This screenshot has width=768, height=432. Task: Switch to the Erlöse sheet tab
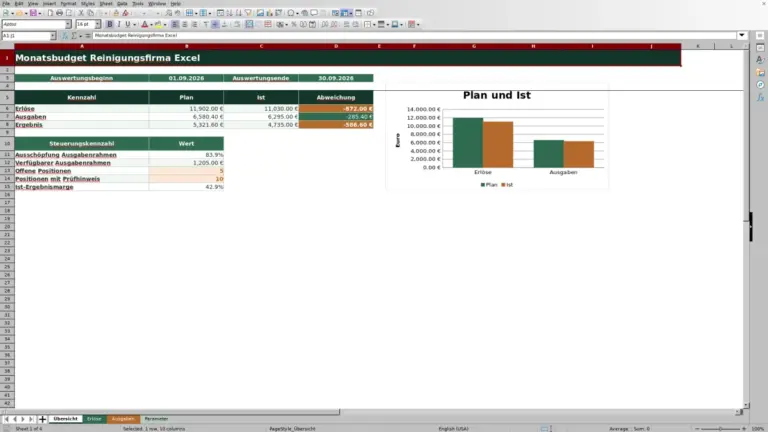tap(94, 419)
